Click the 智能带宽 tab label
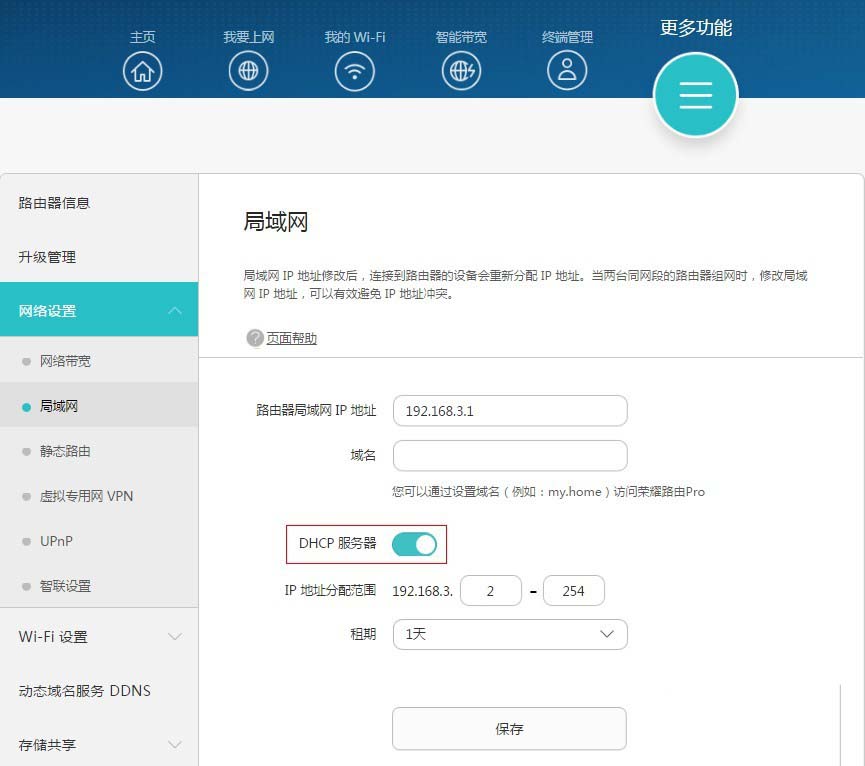Screen dimensions: 865x766 coord(461,37)
